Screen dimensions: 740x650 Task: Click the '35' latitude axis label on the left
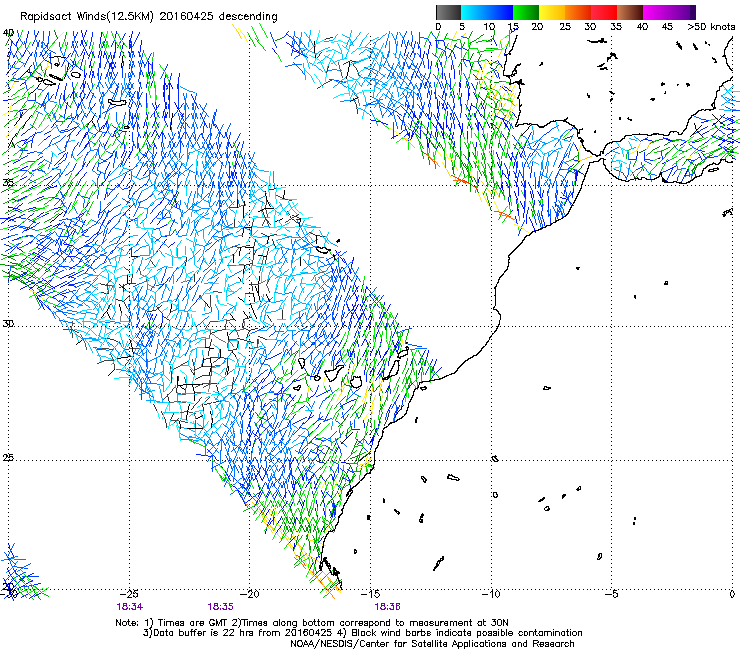pos(8,183)
